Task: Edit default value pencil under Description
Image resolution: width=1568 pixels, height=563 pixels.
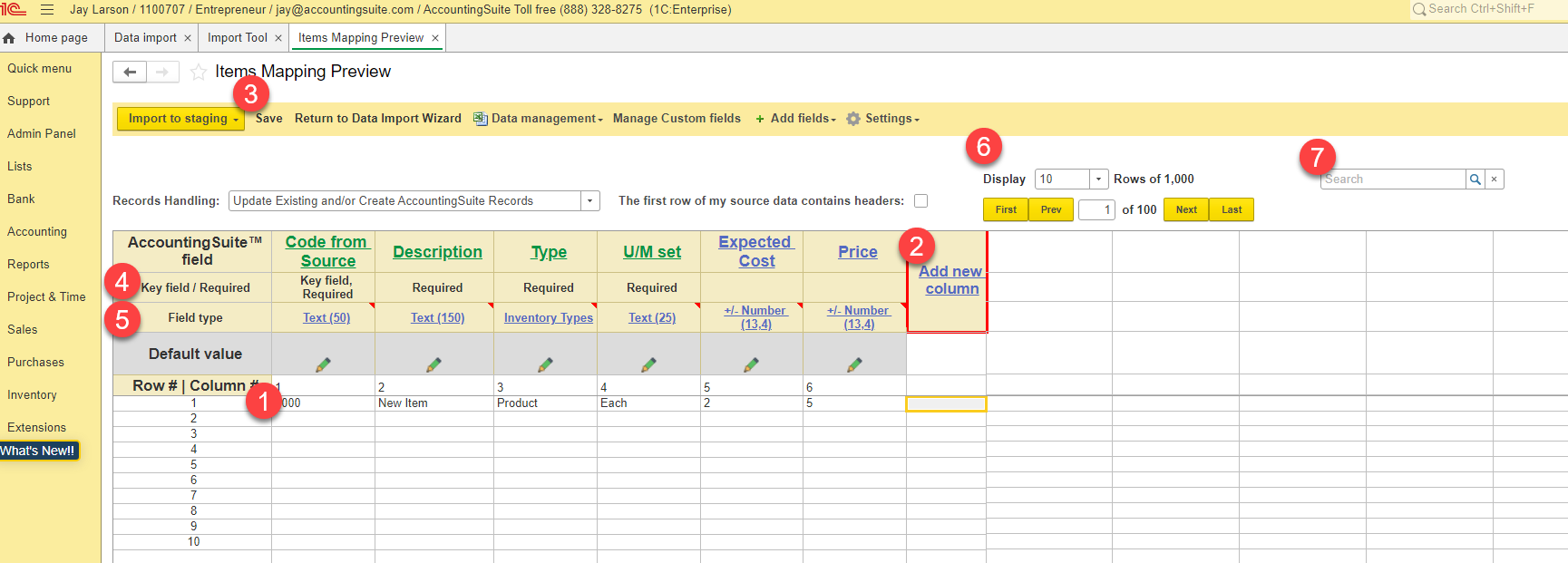Action: click(x=433, y=364)
